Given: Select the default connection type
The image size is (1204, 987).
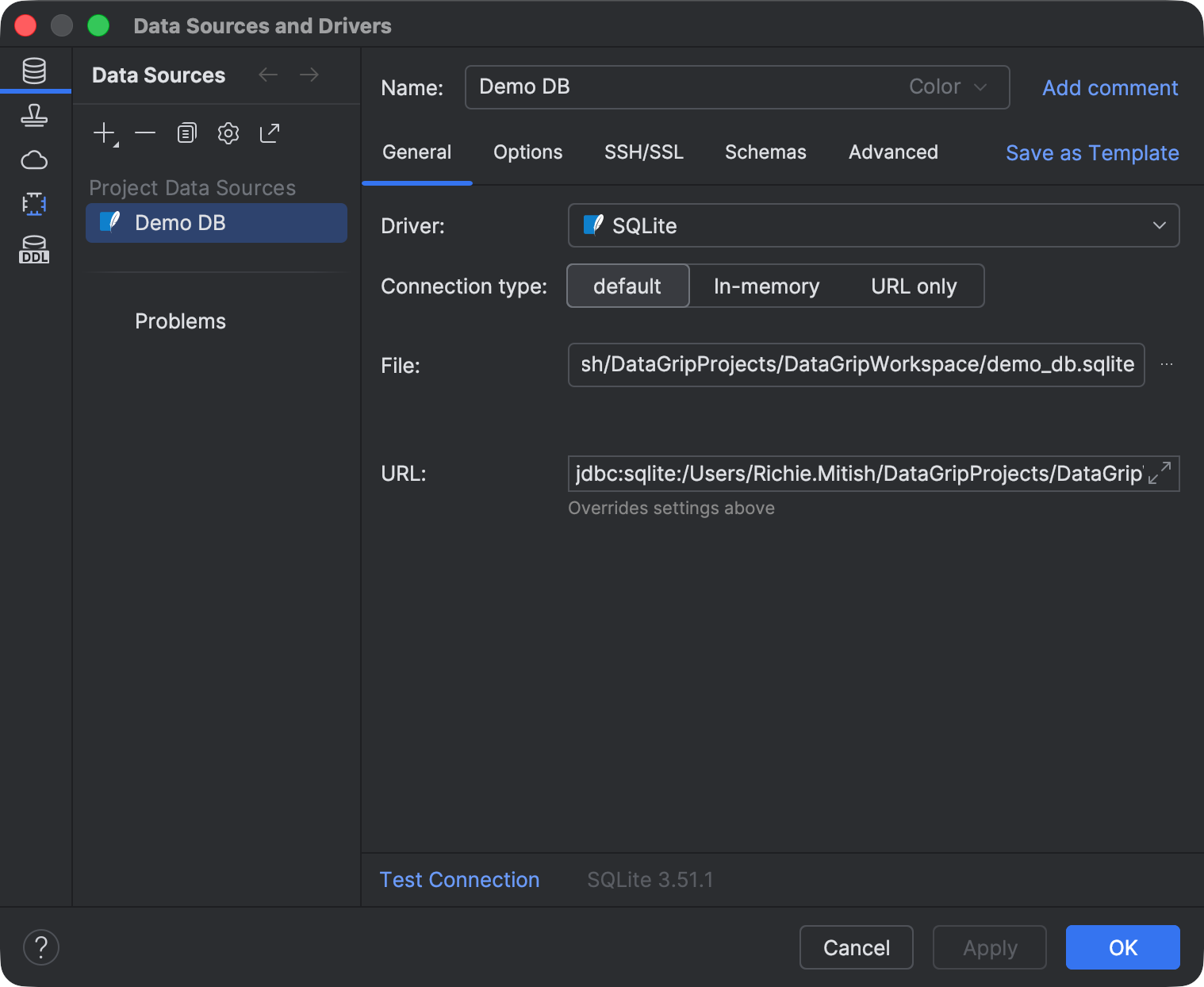Looking at the screenshot, I should [627, 286].
